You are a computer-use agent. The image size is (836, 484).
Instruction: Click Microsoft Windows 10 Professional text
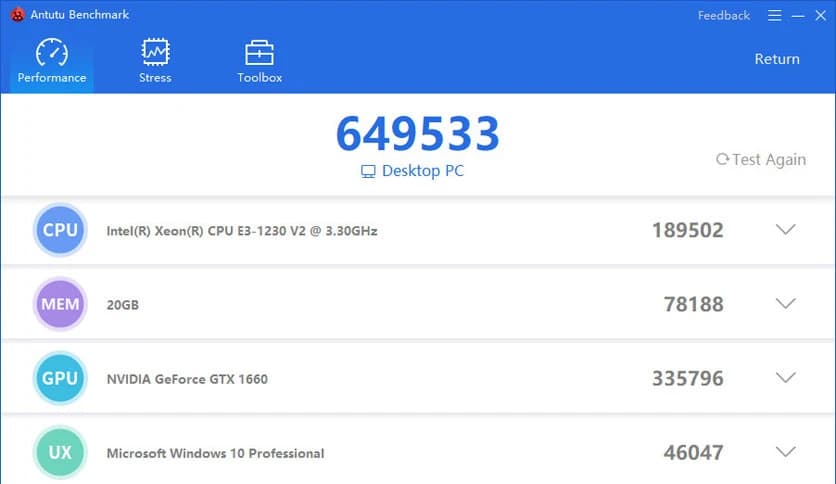(215, 453)
